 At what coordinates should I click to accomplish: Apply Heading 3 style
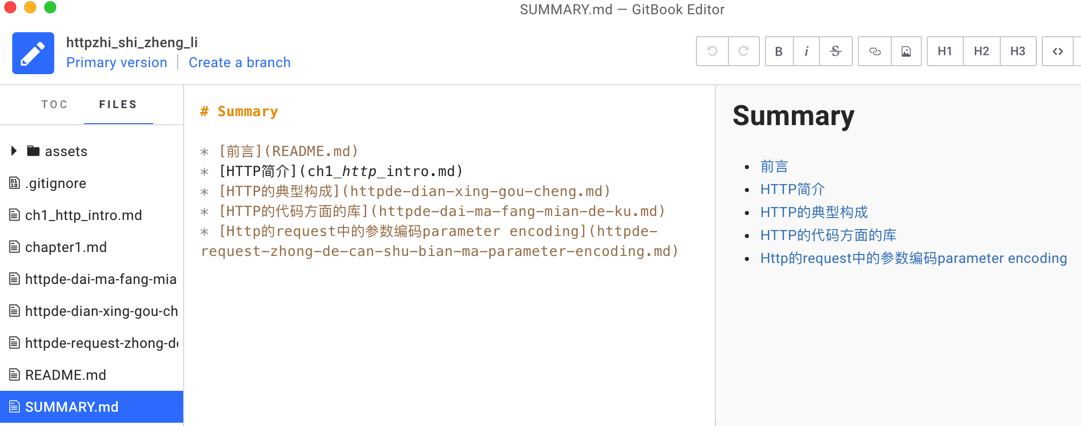1018,52
